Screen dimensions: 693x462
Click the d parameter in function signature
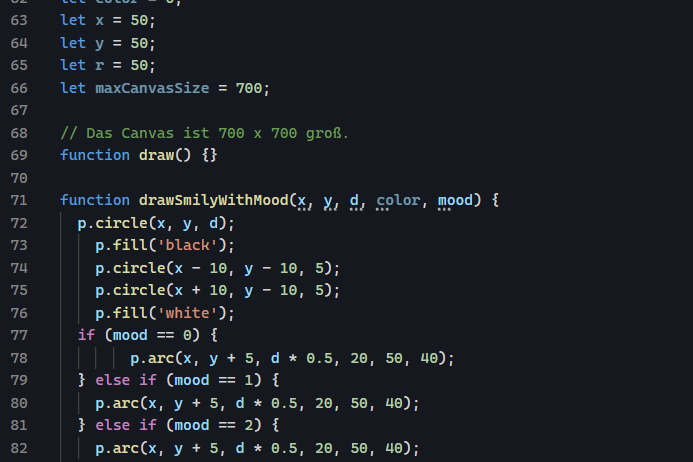click(x=355, y=200)
